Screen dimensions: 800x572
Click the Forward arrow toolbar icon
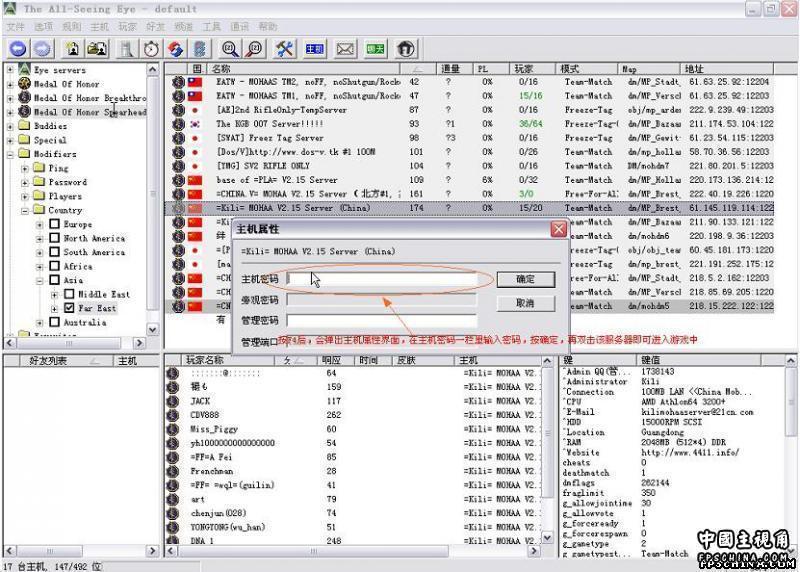(x=42, y=49)
